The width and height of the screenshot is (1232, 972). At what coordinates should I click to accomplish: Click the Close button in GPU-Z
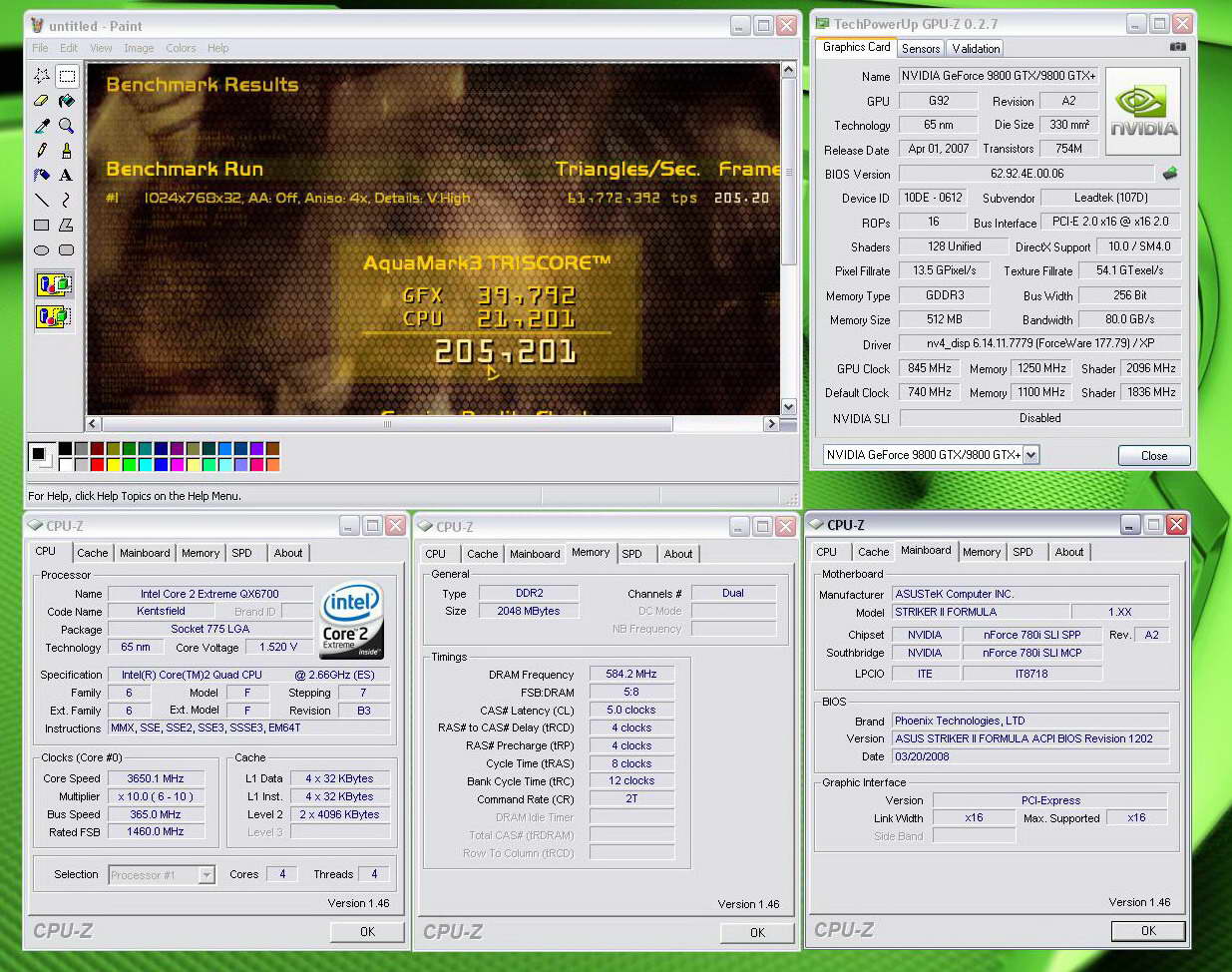[x=1154, y=456]
